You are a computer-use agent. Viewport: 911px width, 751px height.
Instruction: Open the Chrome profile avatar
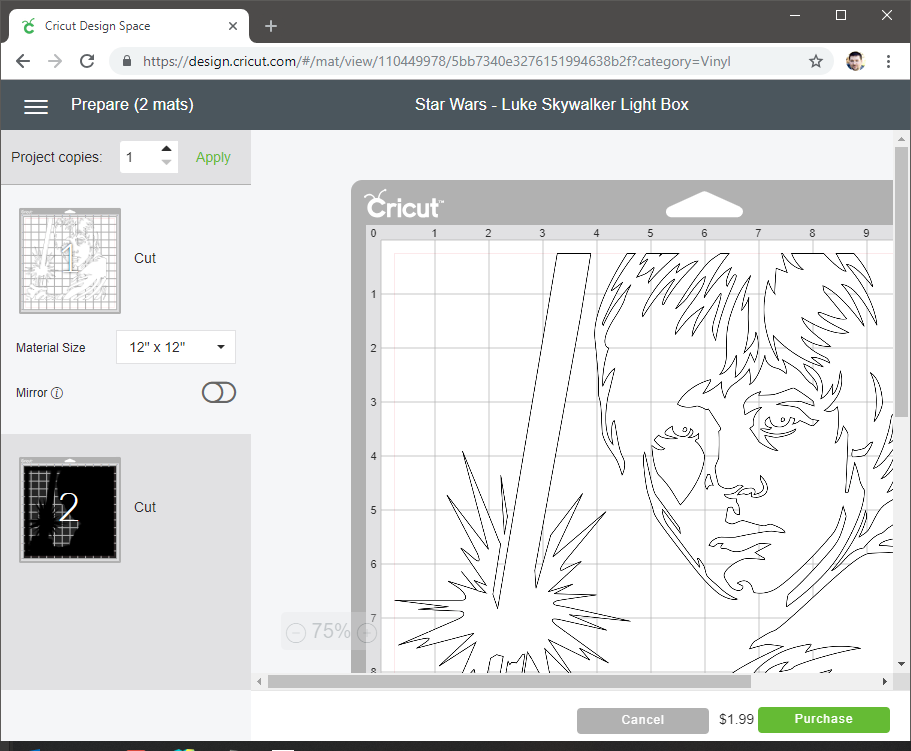(855, 61)
